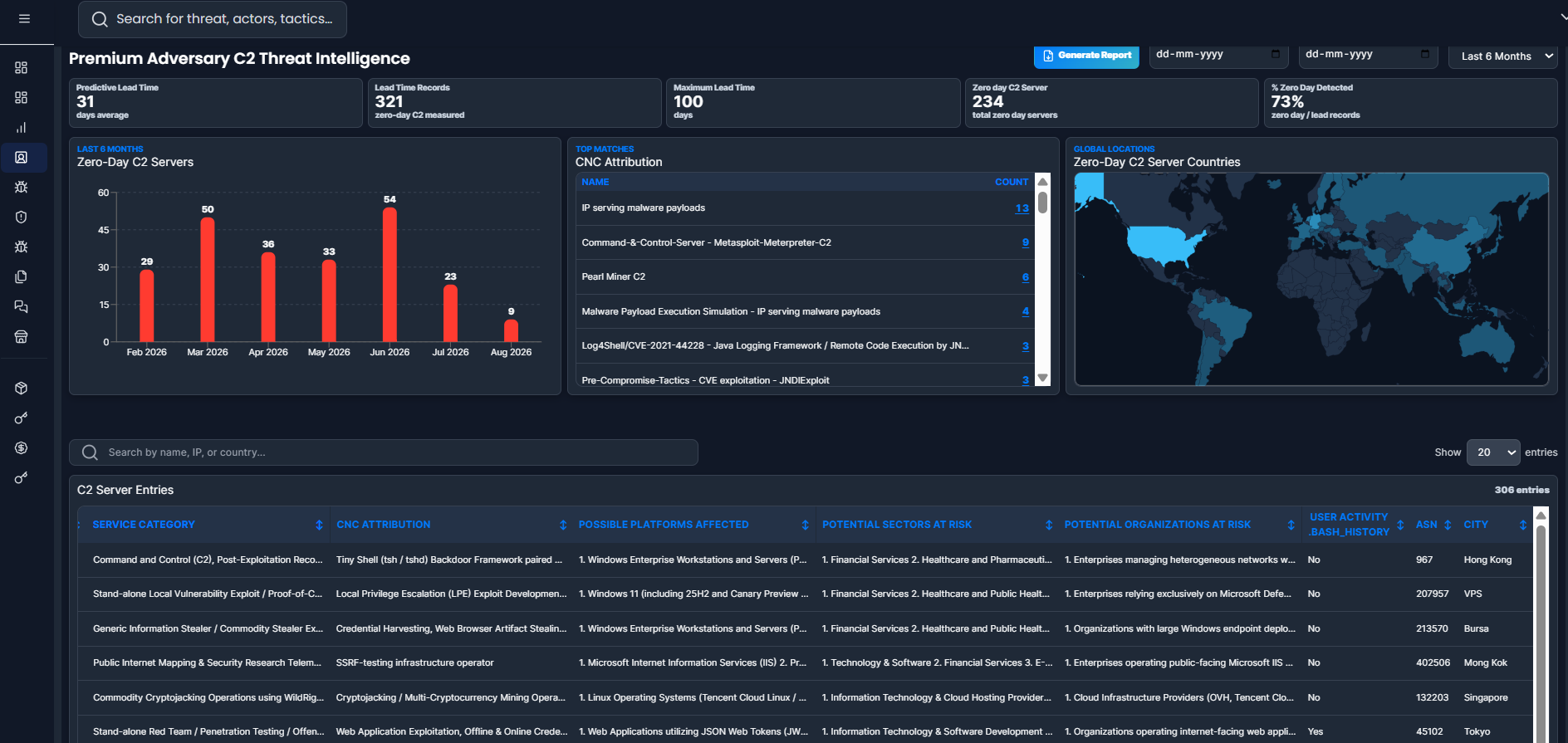Click the Mar 2026 bar showing 50

click(x=208, y=280)
